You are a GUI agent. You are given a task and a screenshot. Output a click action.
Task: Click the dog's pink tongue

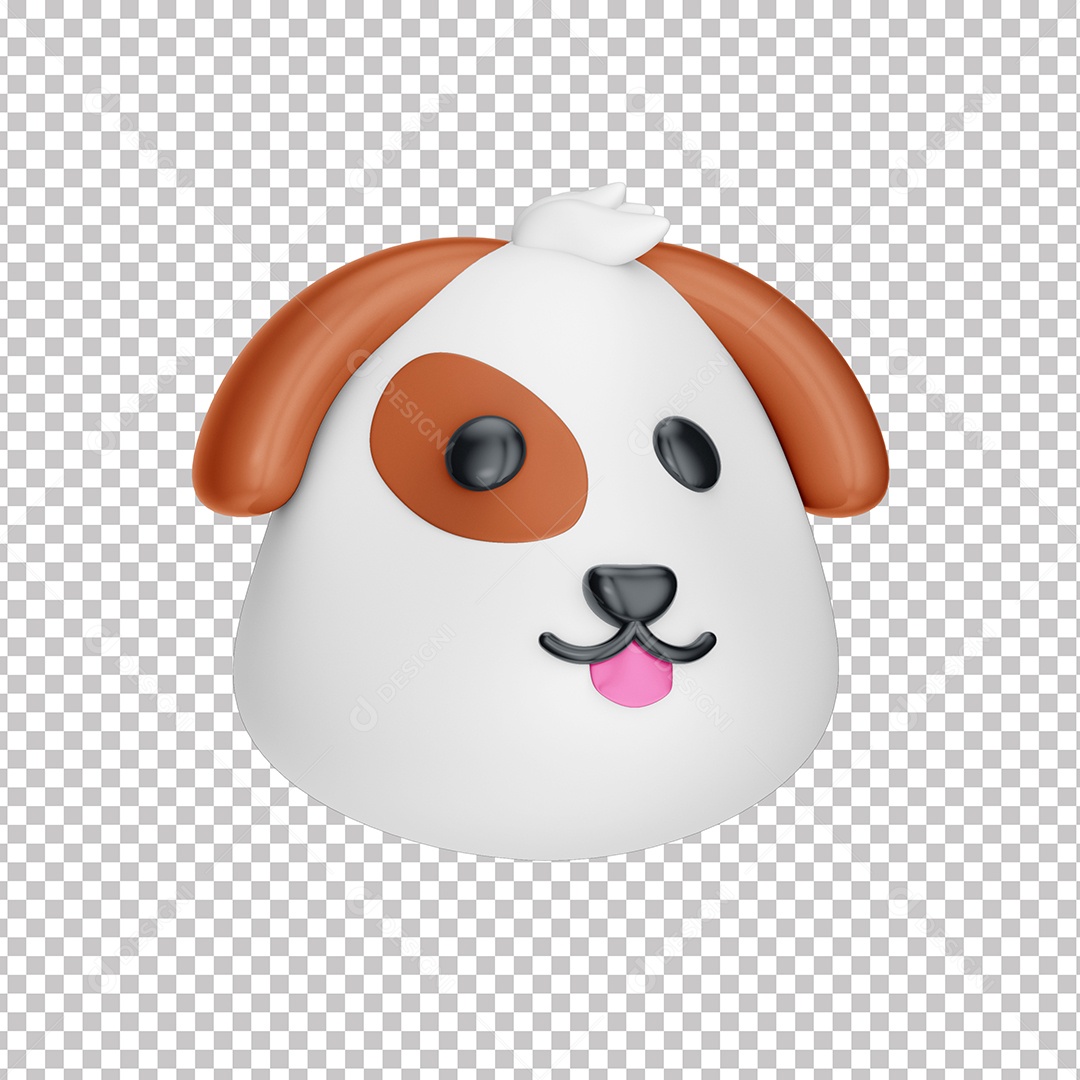point(631,683)
